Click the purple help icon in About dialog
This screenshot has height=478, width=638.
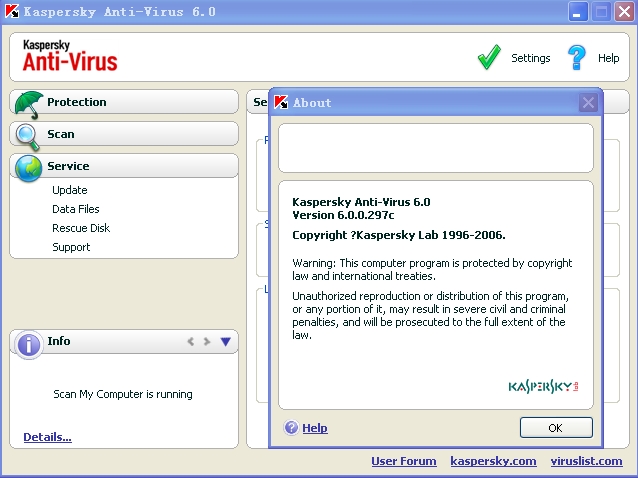click(x=291, y=428)
